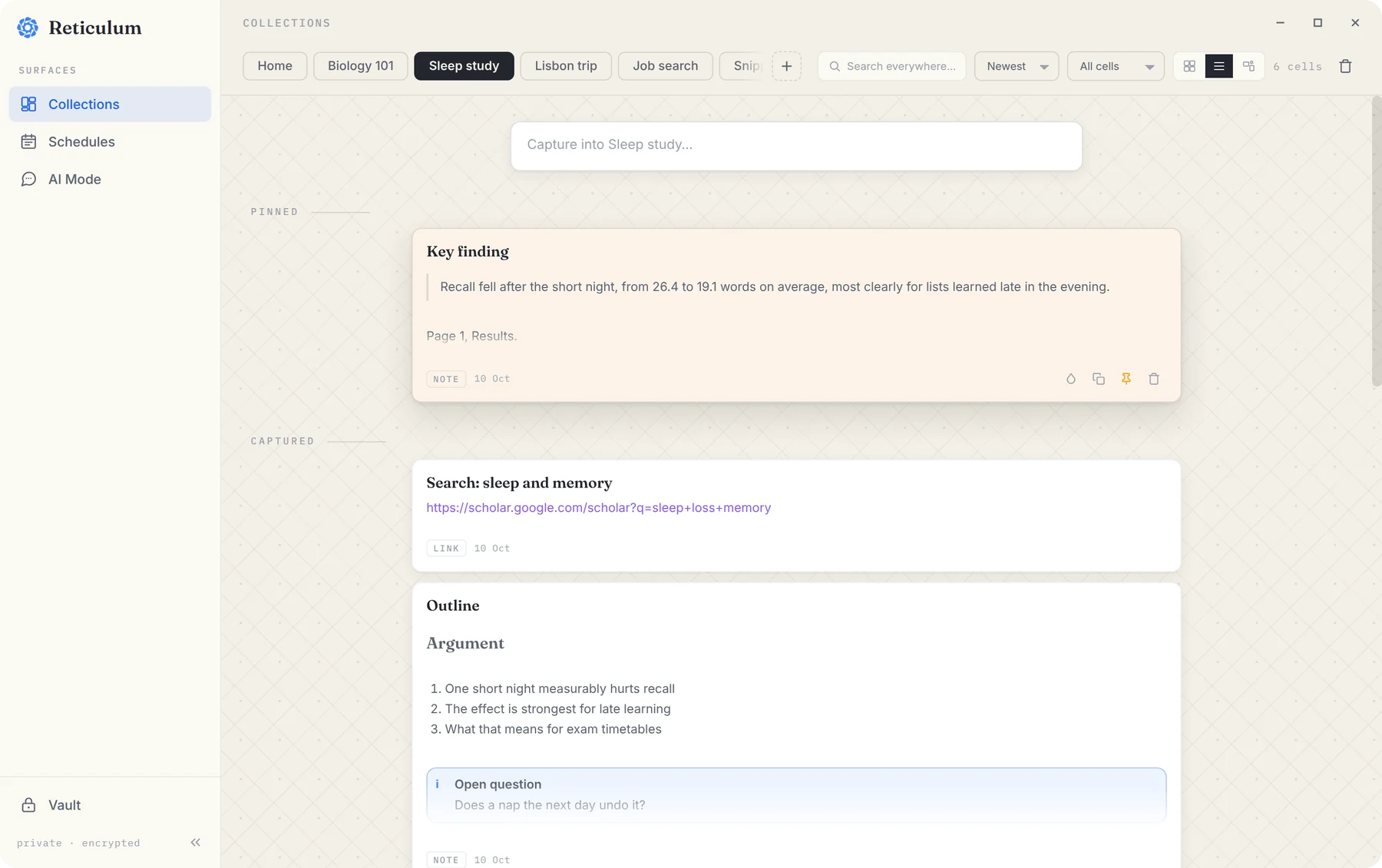Click the 'Page 1, Results.' text

click(471, 336)
